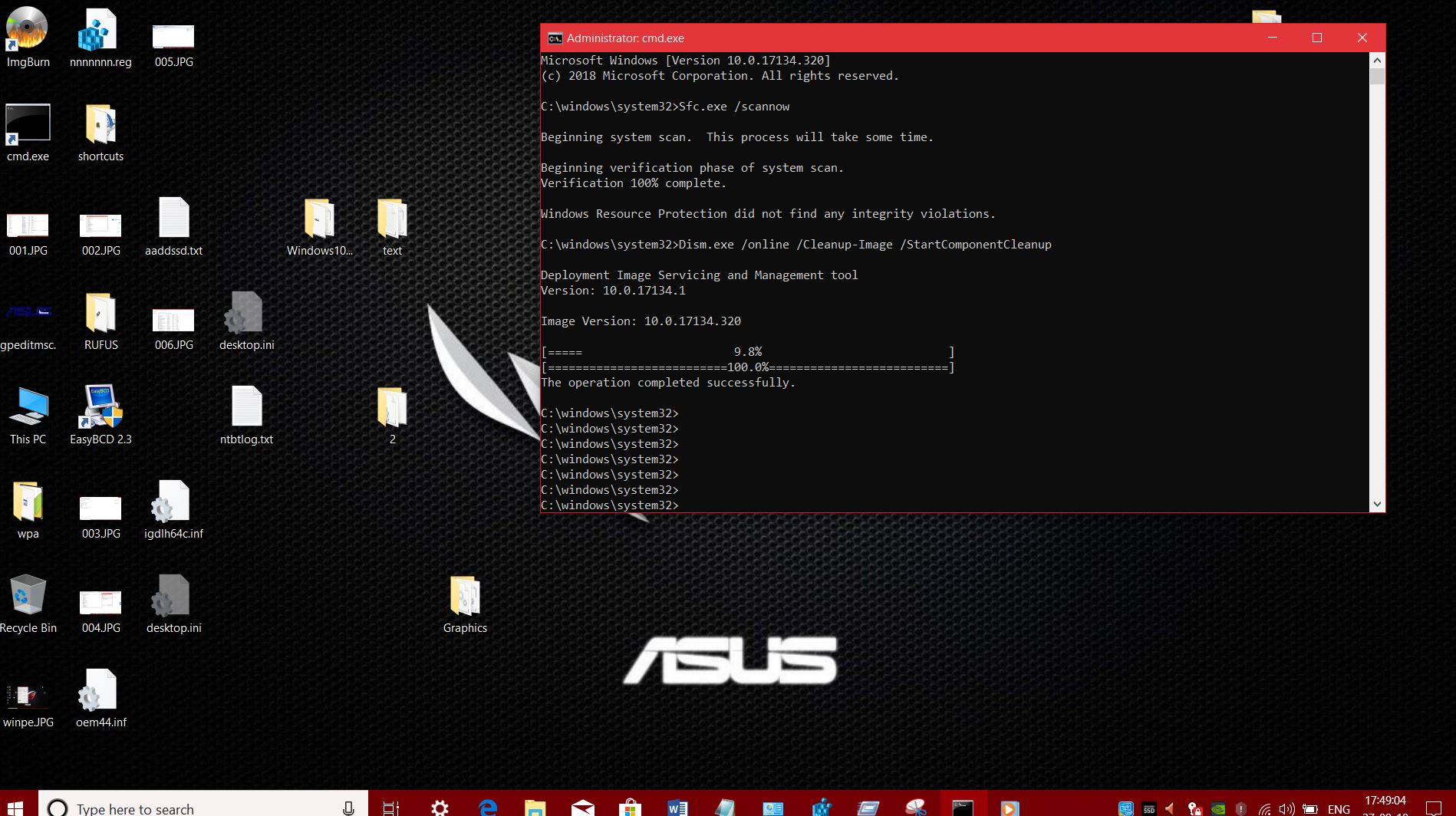Image resolution: width=1456 pixels, height=816 pixels.
Task: Select the nnnnnnn.reg registry file
Action: pyautogui.click(x=100, y=37)
